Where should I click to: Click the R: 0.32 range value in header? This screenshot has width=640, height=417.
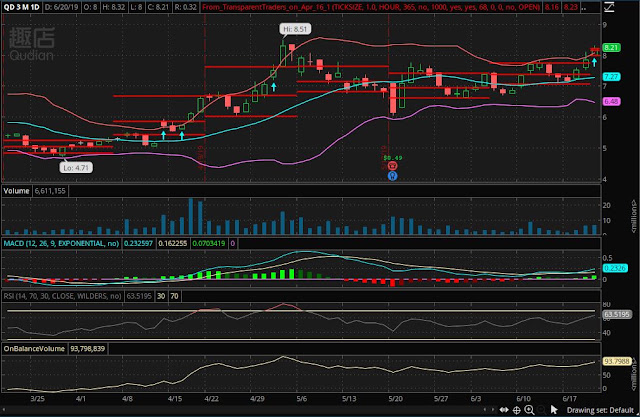185,7
